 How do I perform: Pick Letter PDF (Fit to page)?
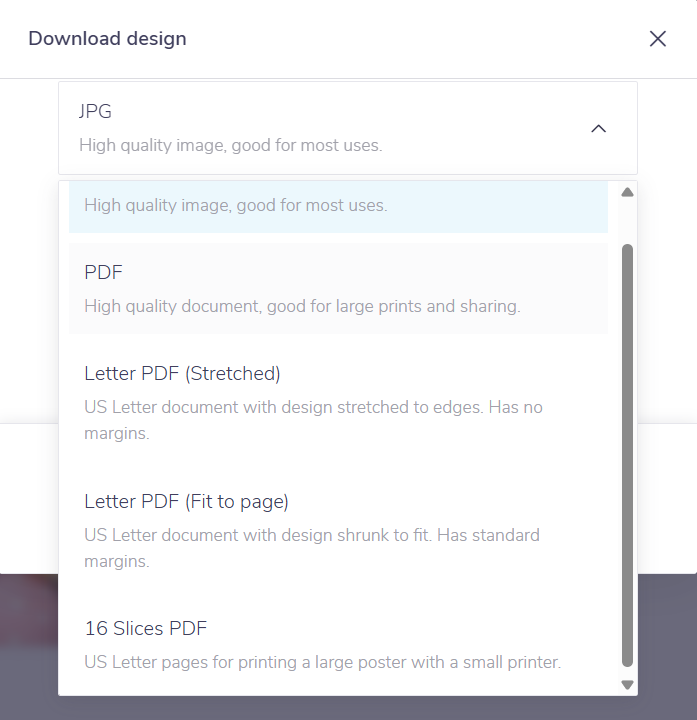coord(186,501)
